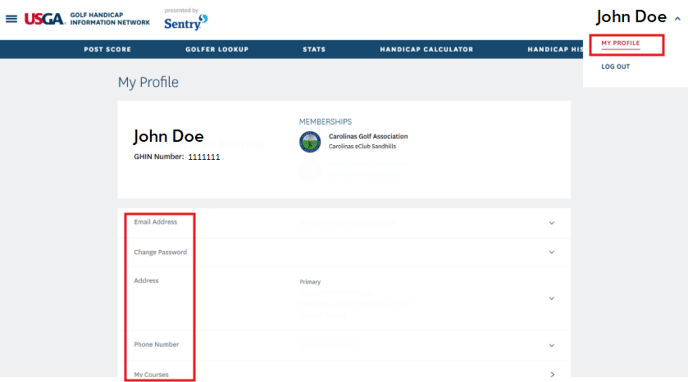Click the Carolinas Golf Association name
688x382 pixels.
[368, 136]
